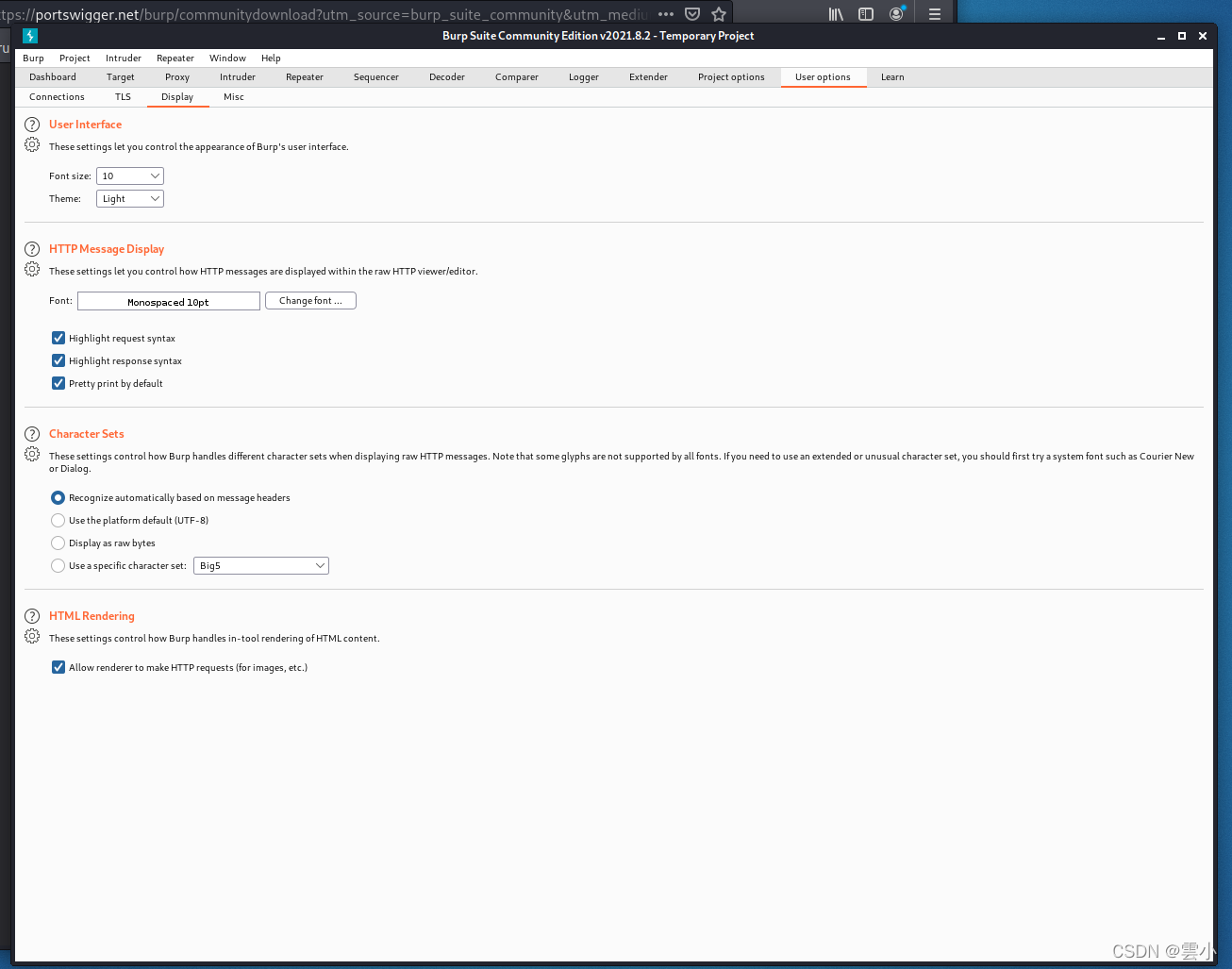Select Display as raw bytes option
Viewport: 1232px width, 969px height.
click(58, 543)
